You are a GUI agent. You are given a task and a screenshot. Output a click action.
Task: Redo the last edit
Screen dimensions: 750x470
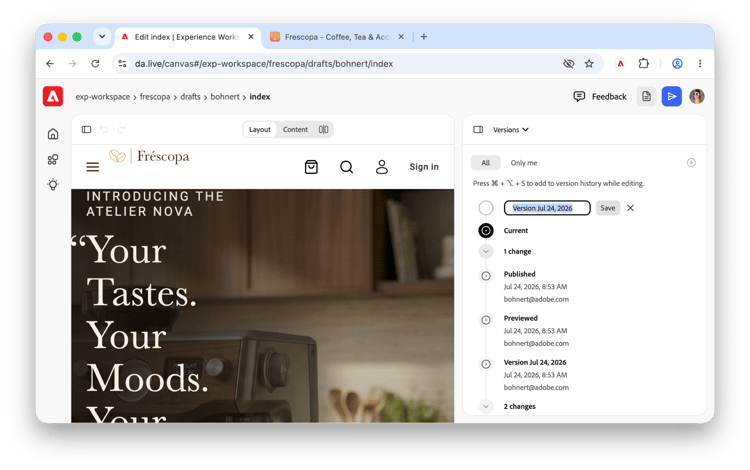[x=122, y=130]
